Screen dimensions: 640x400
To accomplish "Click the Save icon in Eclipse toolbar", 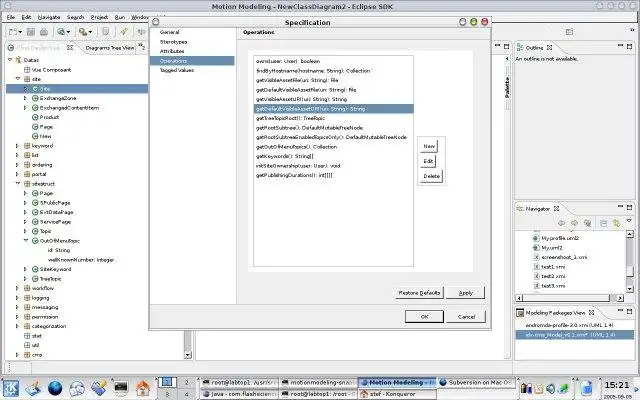I will click(x=31, y=32).
